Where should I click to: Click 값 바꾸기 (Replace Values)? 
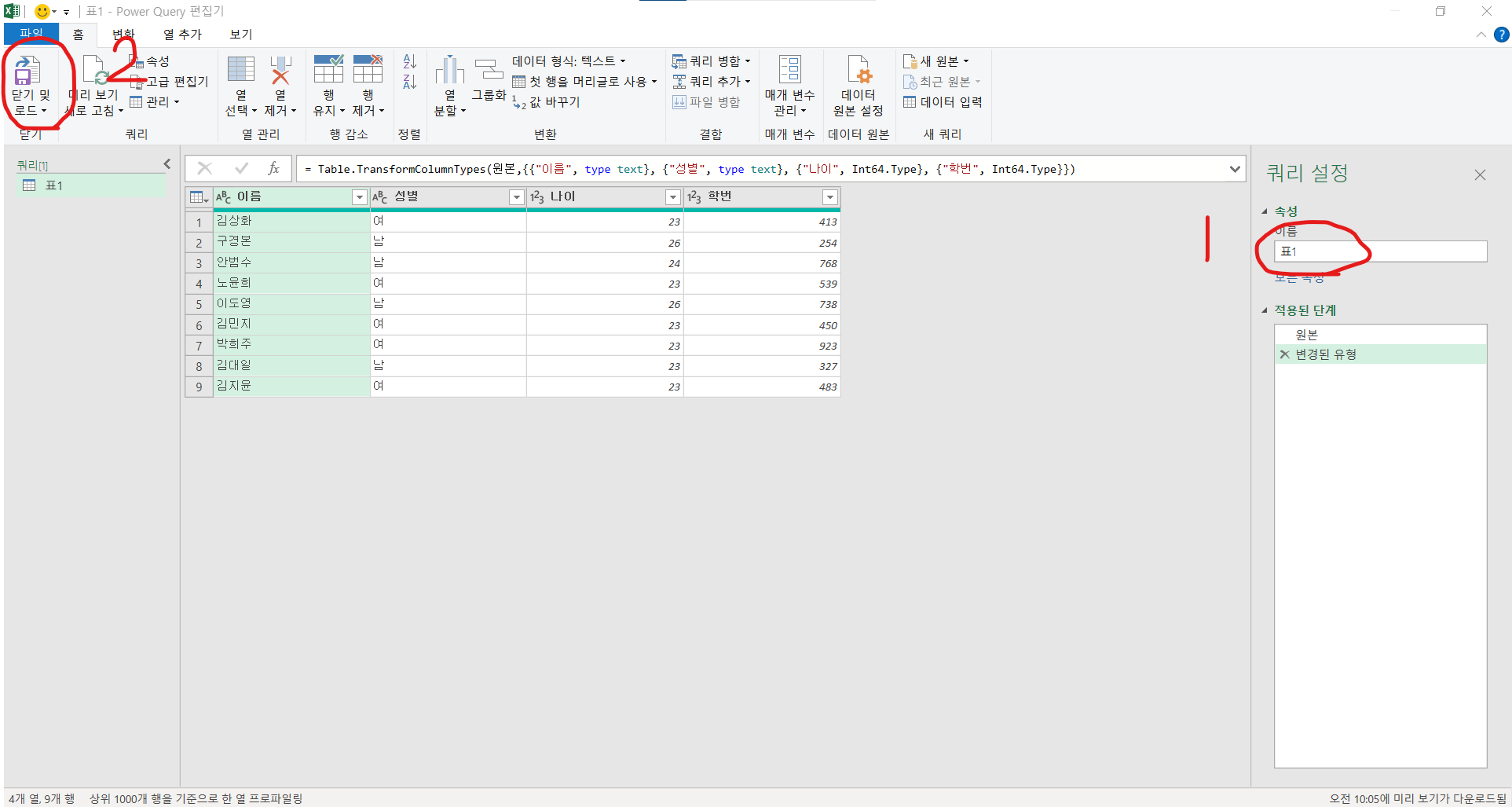[x=546, y=102]
